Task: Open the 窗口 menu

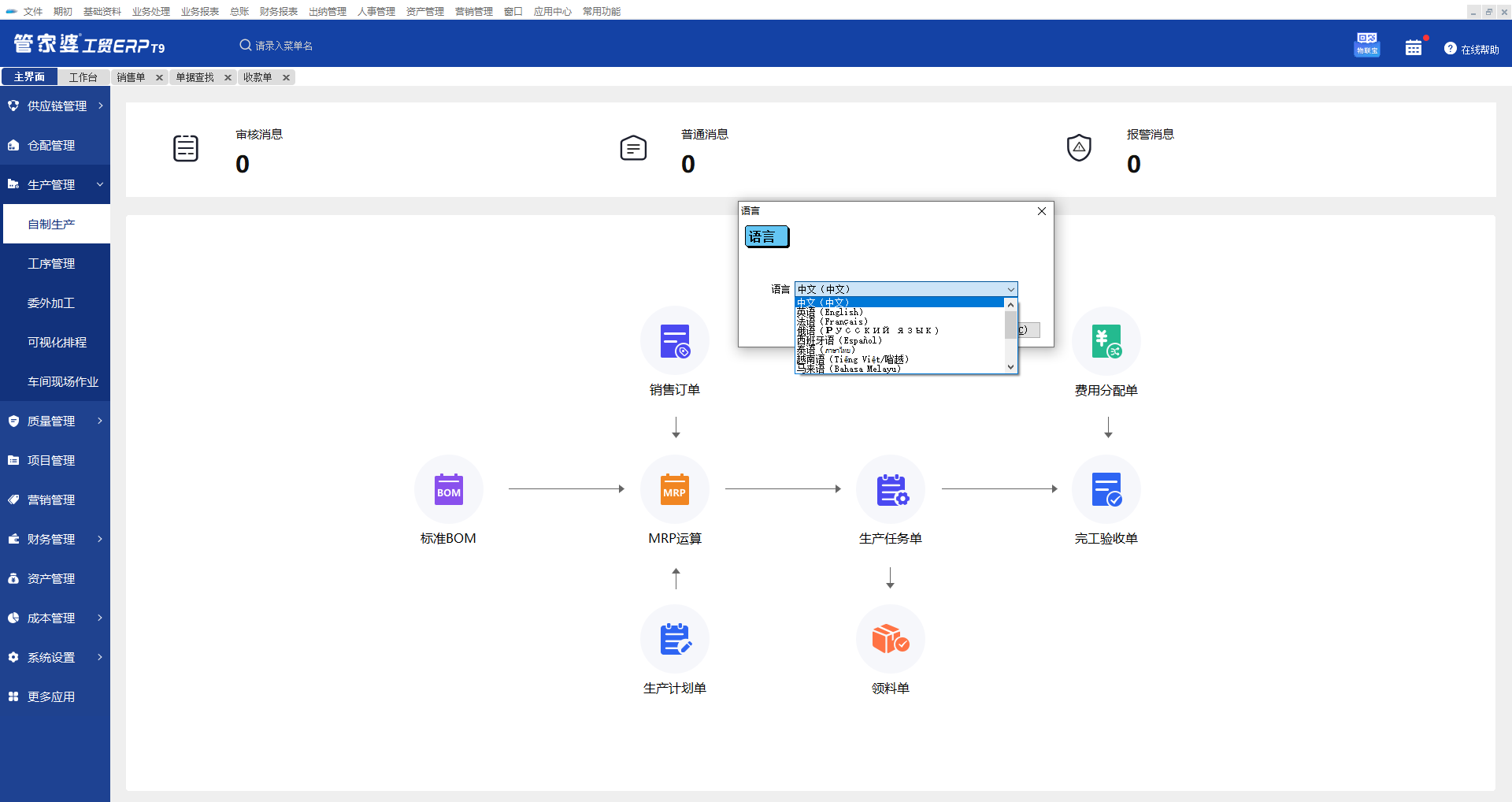Action: pos(513,11)
